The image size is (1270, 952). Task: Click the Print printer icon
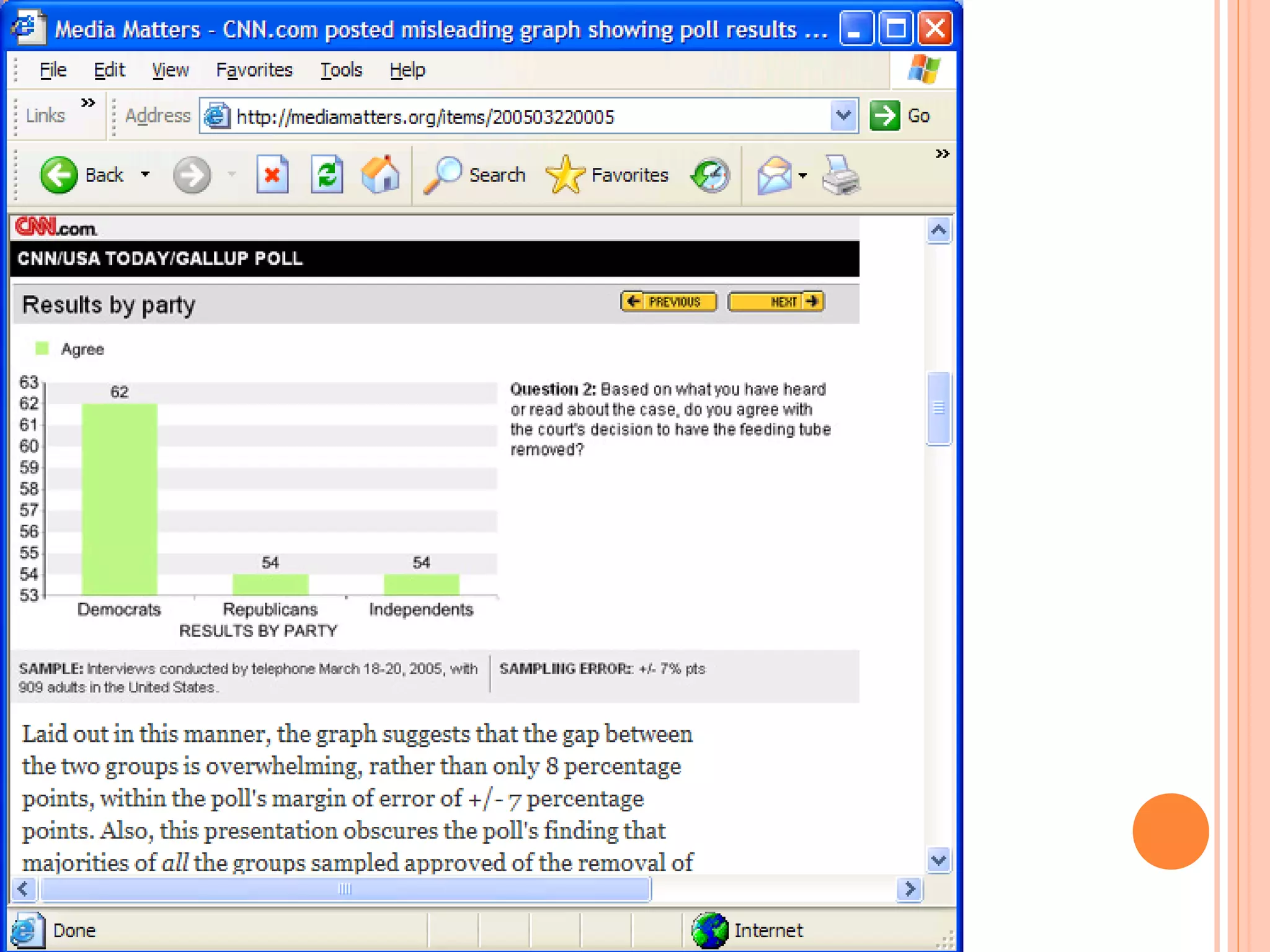841,177
